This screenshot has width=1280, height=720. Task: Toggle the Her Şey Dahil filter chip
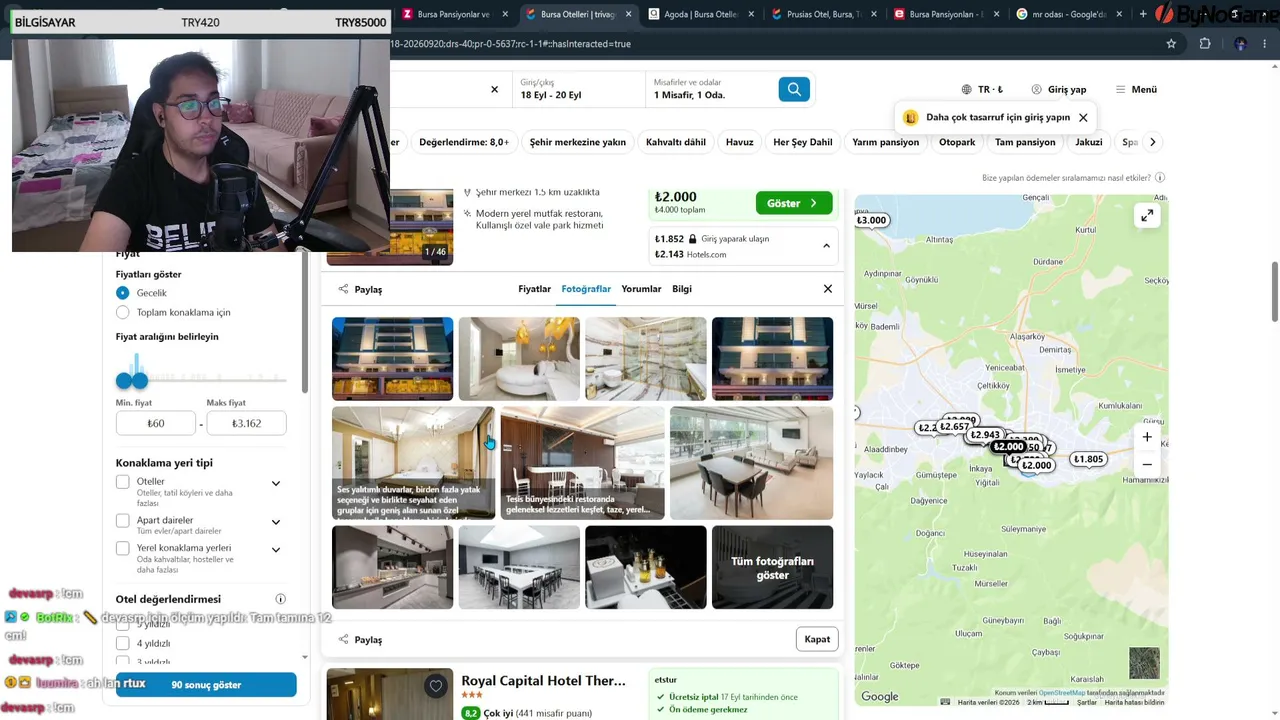[x=803, y=142]
